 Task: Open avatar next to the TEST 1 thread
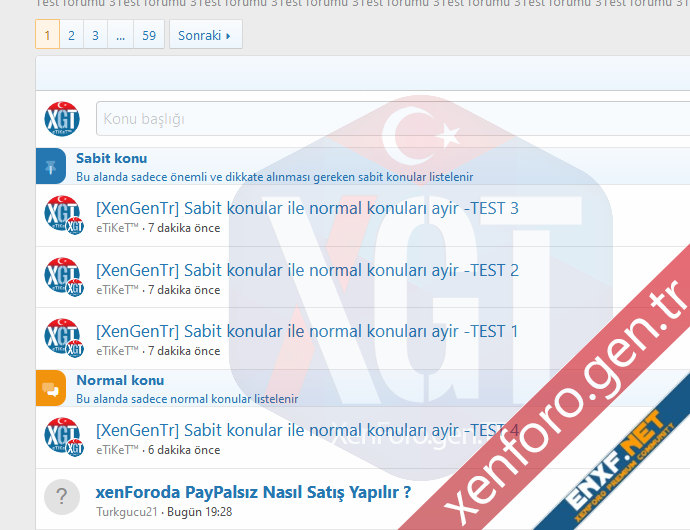62,338
